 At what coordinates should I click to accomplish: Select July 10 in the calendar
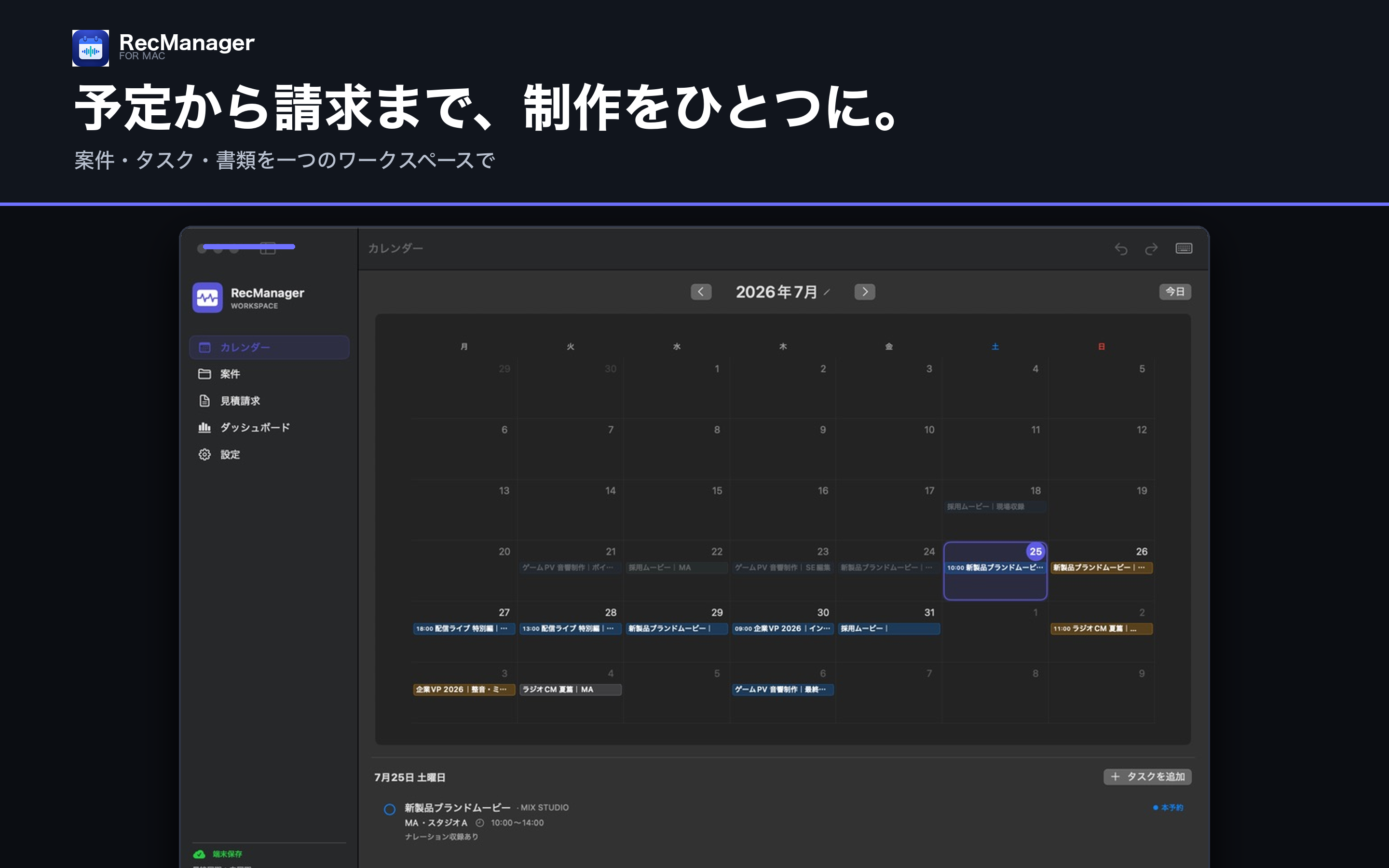tap(929, 429)
